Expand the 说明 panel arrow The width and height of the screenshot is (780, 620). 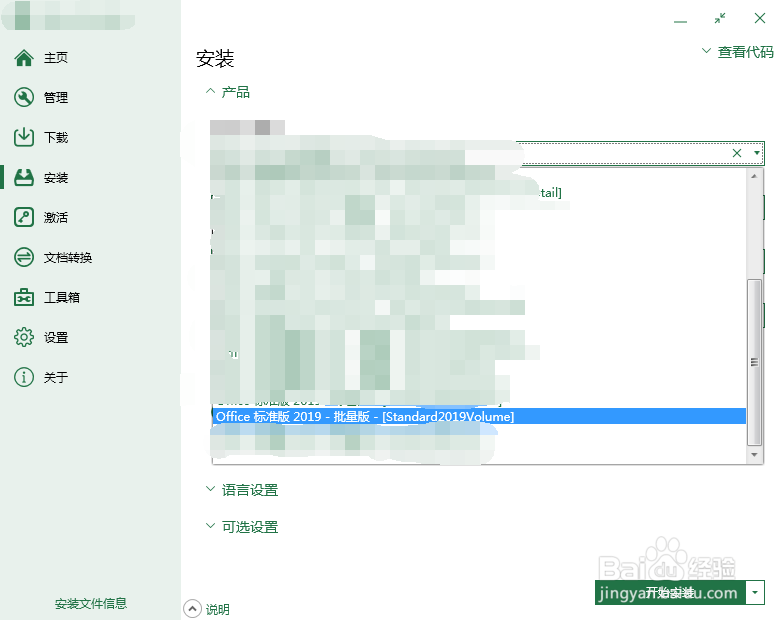192,609
